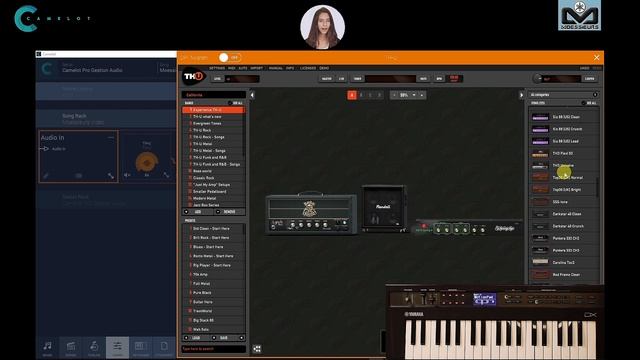Click Load button under Presets list
Viewport: 640px width, 360px height.
click(x=196, y=338)
